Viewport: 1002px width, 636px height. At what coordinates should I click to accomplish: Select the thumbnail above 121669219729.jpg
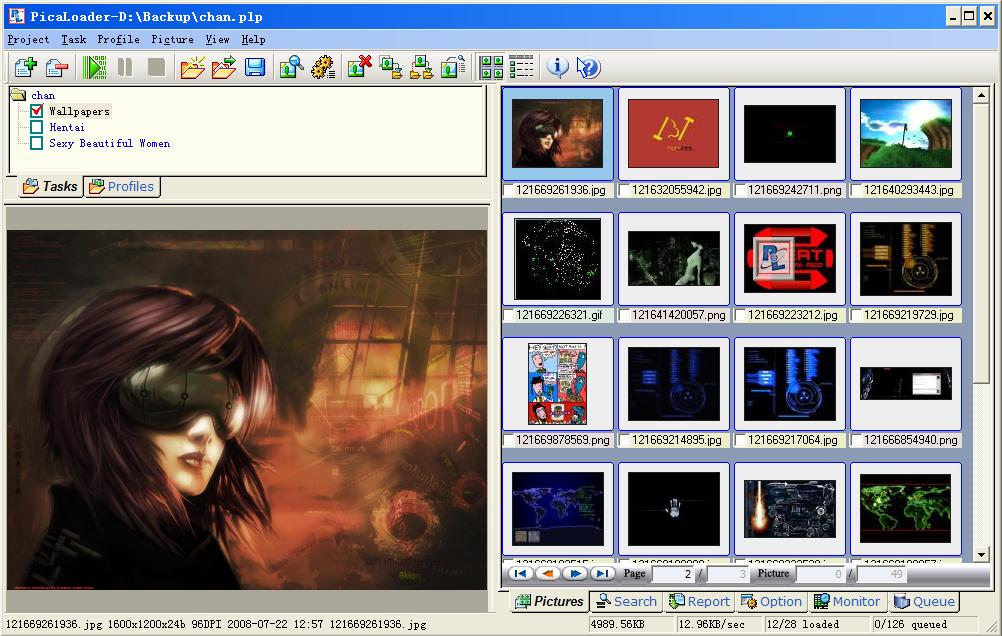[x=906, y=259]
